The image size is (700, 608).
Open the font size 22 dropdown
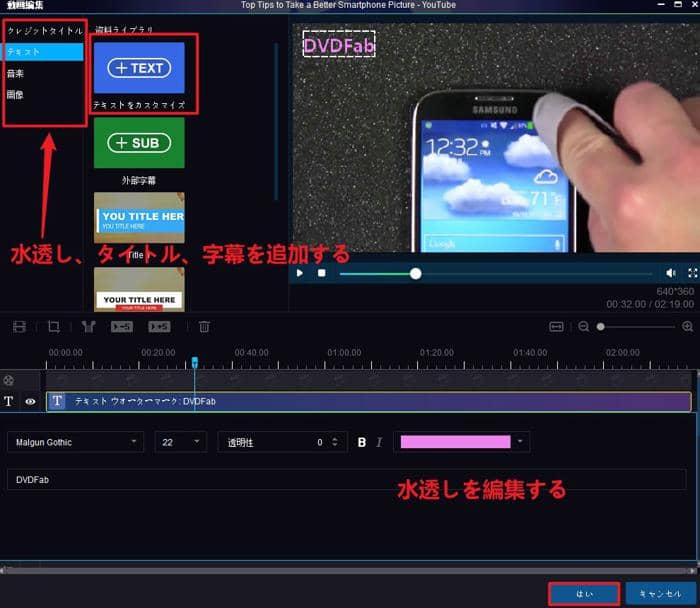181,442
